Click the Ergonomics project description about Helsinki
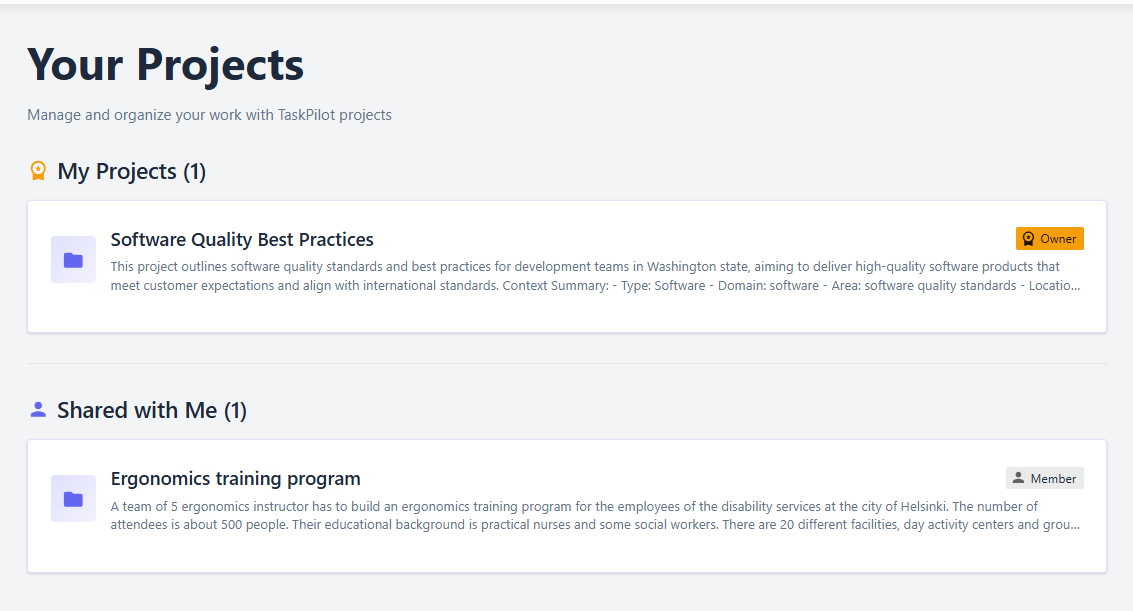 click(x=595, y=516)
